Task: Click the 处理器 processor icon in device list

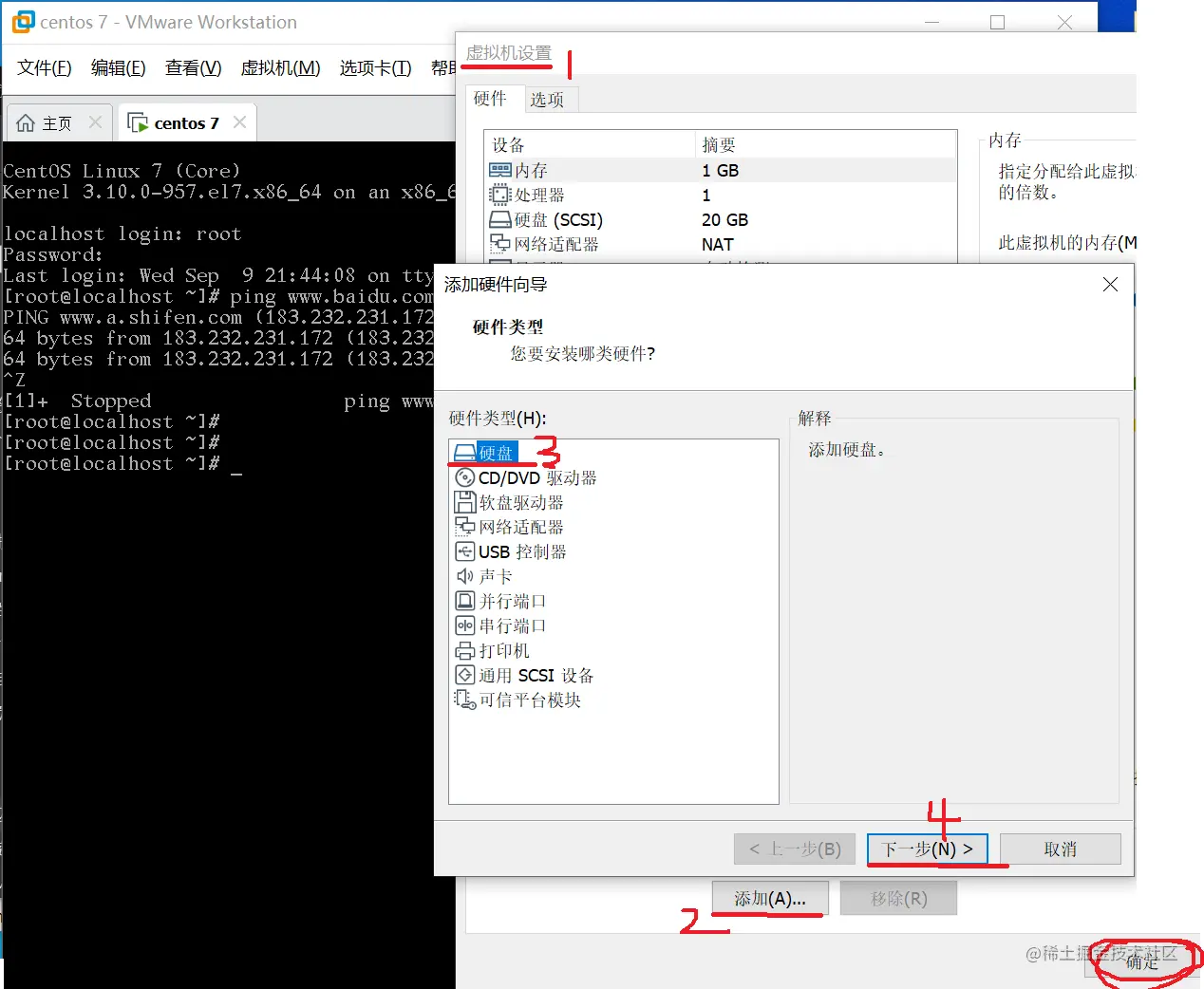Action: click(x=500, y=195)
